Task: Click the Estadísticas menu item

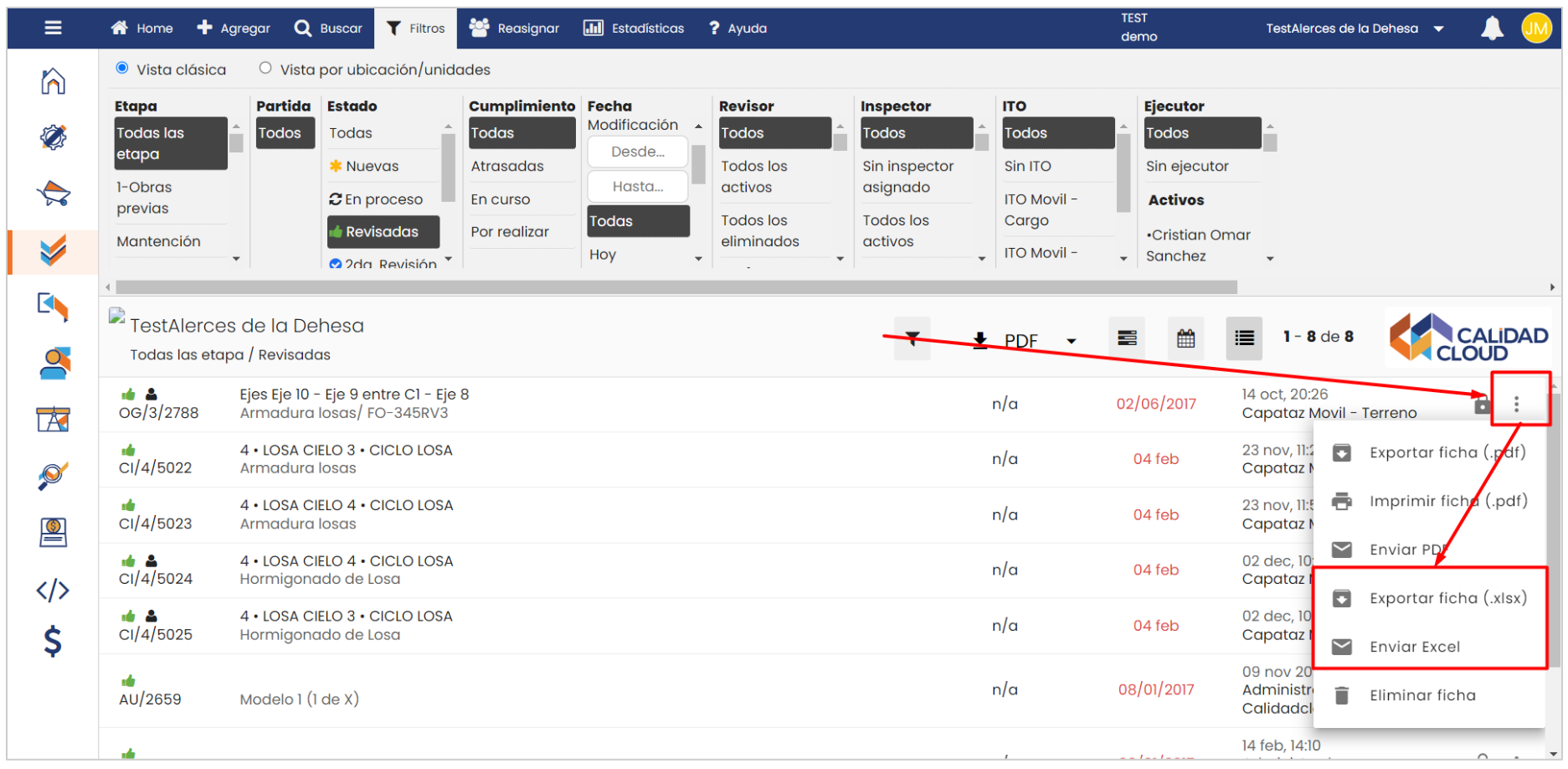Action: (634, 28)
